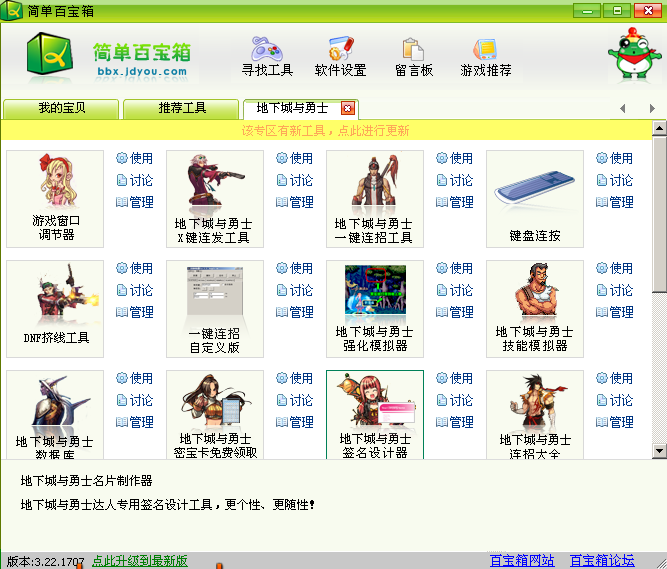Click 管理 for 游戏窗口调节器

click(x=134, y=202)
